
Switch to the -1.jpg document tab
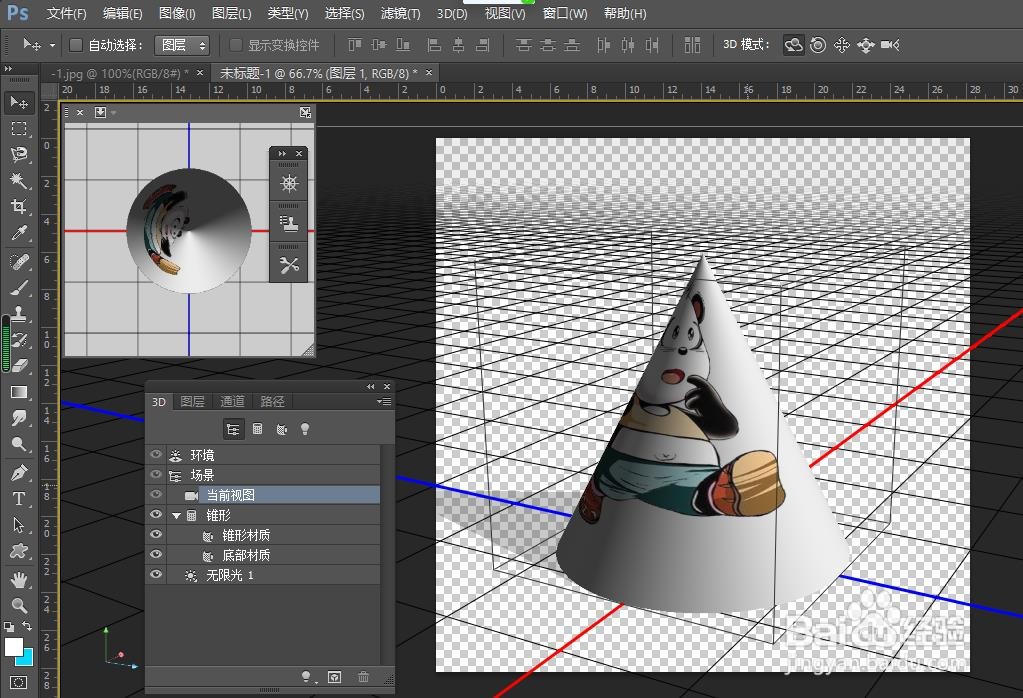(119, 73)
